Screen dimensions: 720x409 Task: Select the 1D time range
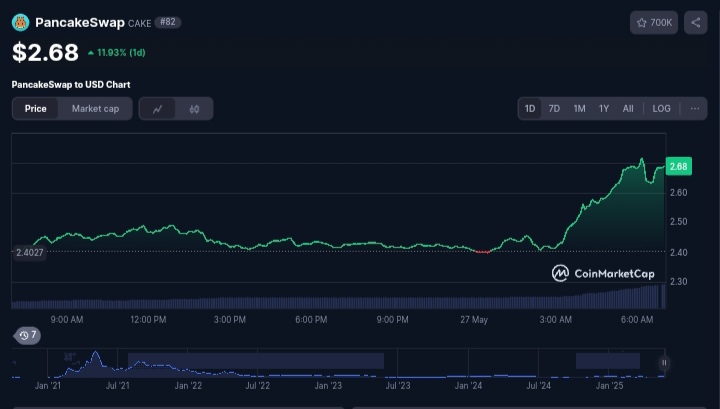click(x=530, y=108)
